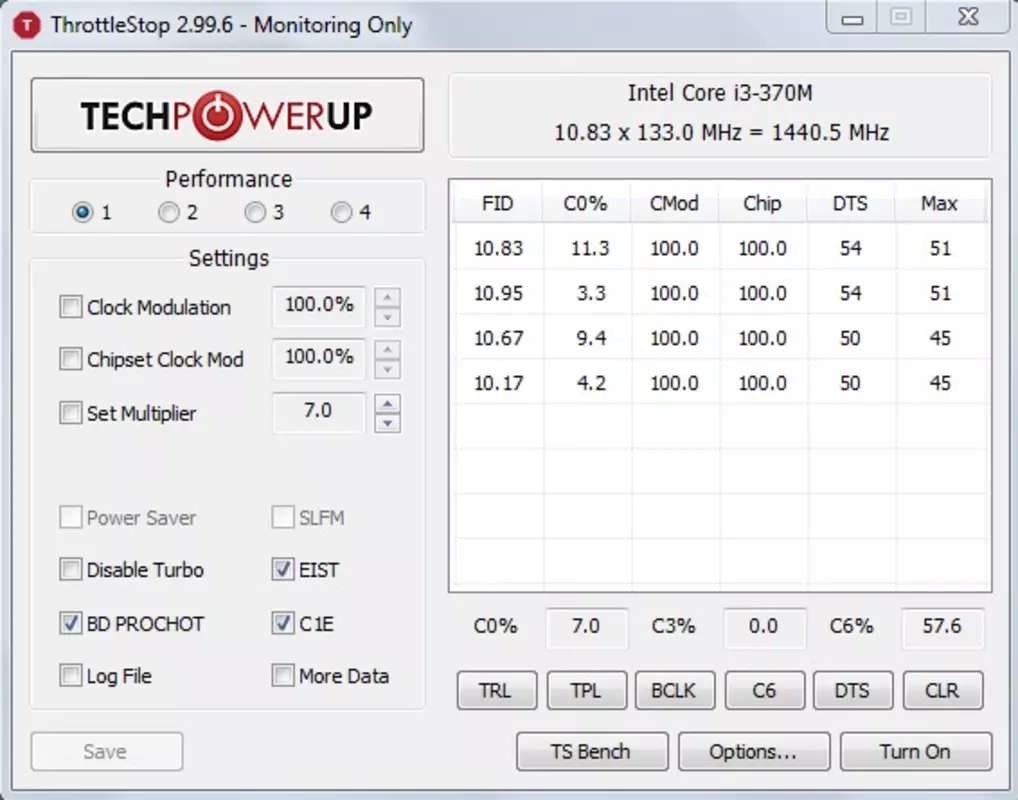1018x800 pixels.
Task: Click the C0% 7.0 summary field
Action: pyautogui.click(x=586, y=627)
